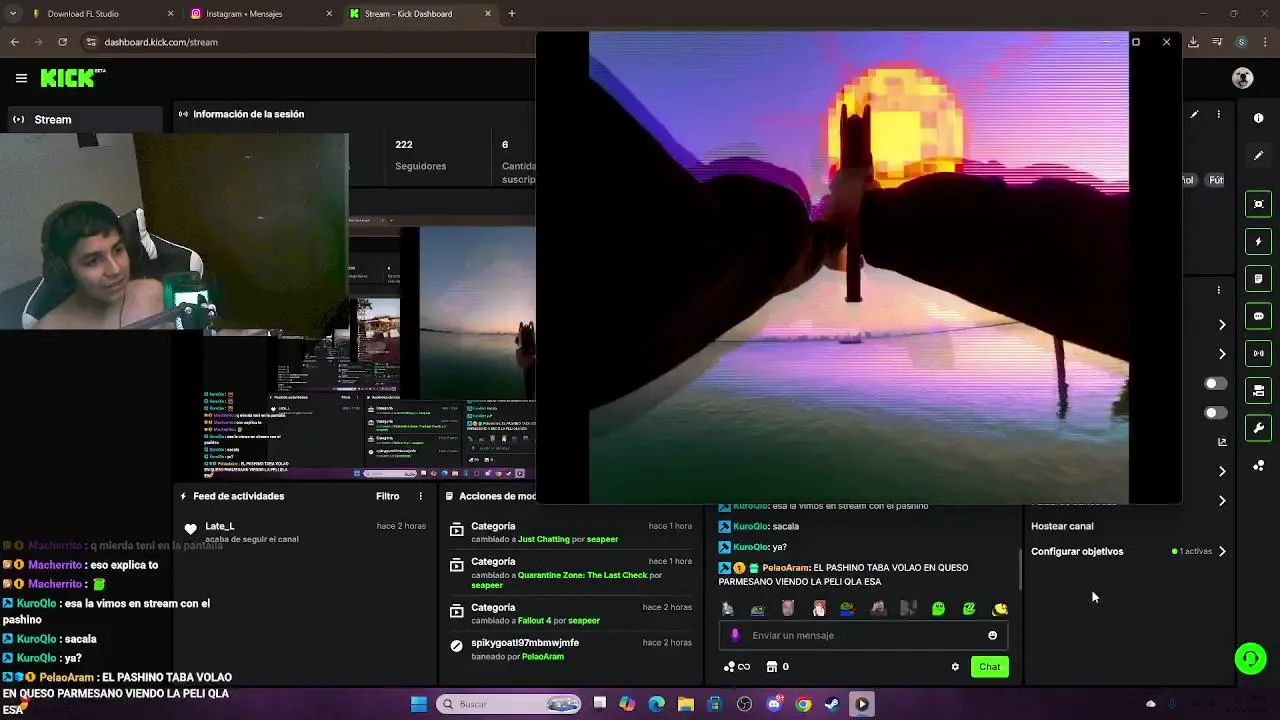
Task: Click Configurar objetivos option
Action: (1077, 551)
